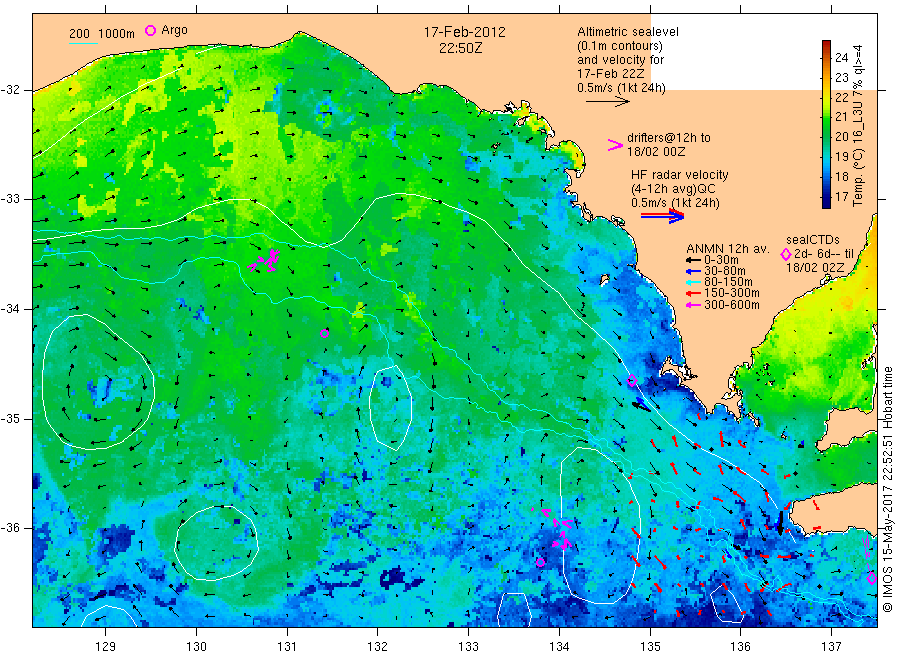Click the longitude label 136
This screenshot has height=660, width=900.
[740, 647]
